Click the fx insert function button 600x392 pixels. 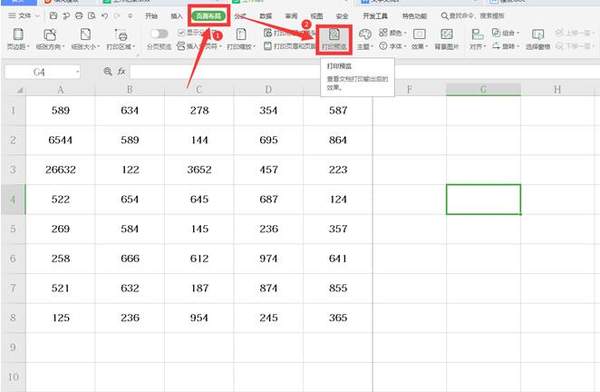coord(121,72)
